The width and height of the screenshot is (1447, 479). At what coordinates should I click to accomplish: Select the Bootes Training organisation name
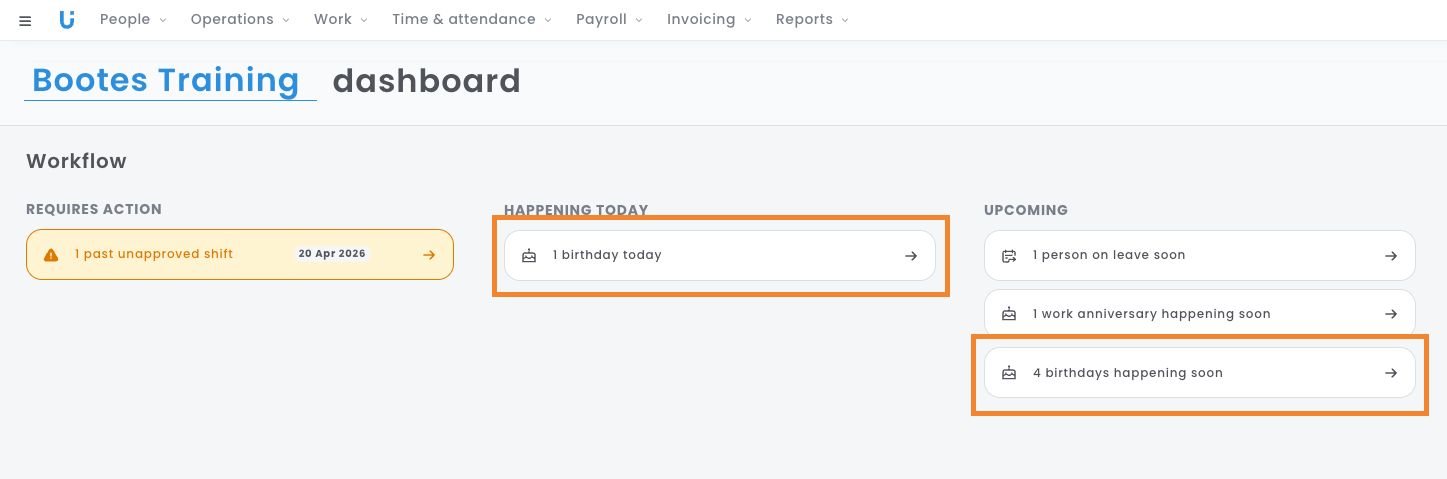[166, 80]
